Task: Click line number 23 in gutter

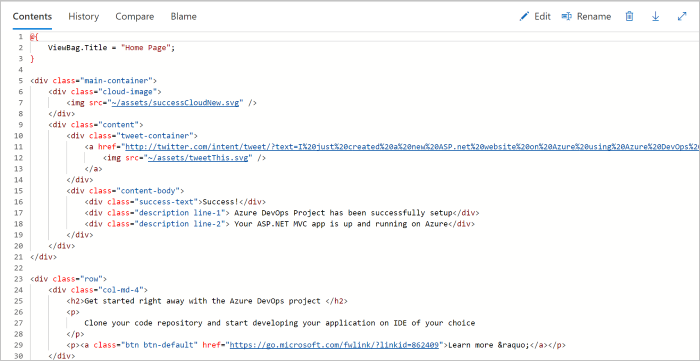Action: click(19, 279)
